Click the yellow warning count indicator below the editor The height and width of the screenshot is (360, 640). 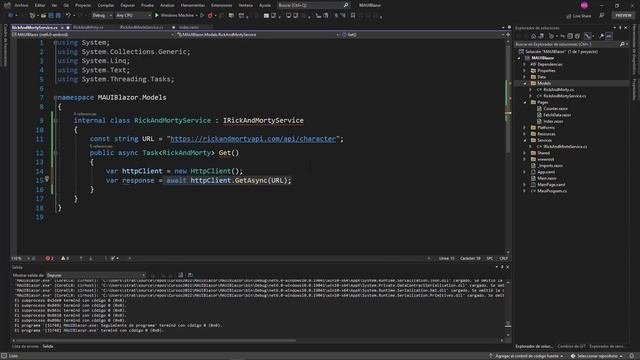tap(64, 258)
